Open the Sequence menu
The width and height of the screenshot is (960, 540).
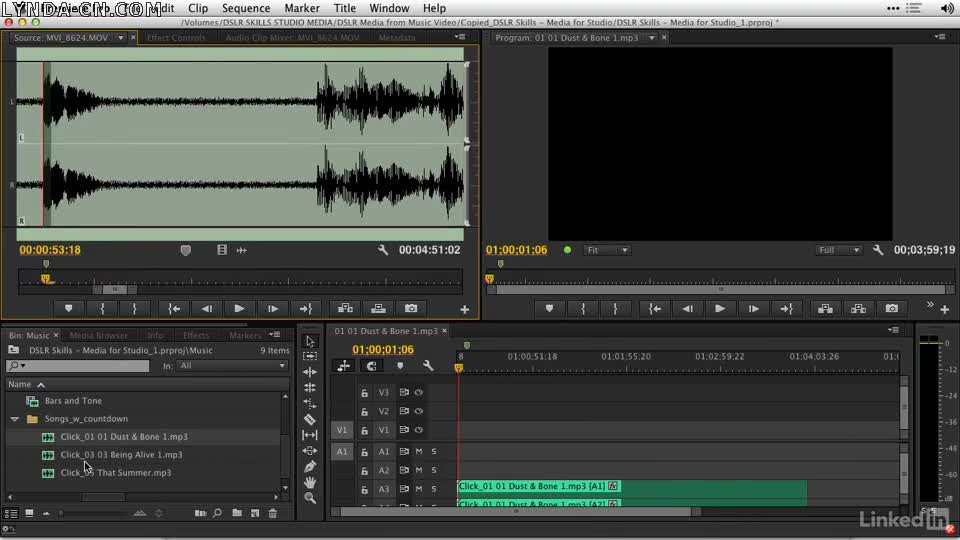click(x=246, y=8)
